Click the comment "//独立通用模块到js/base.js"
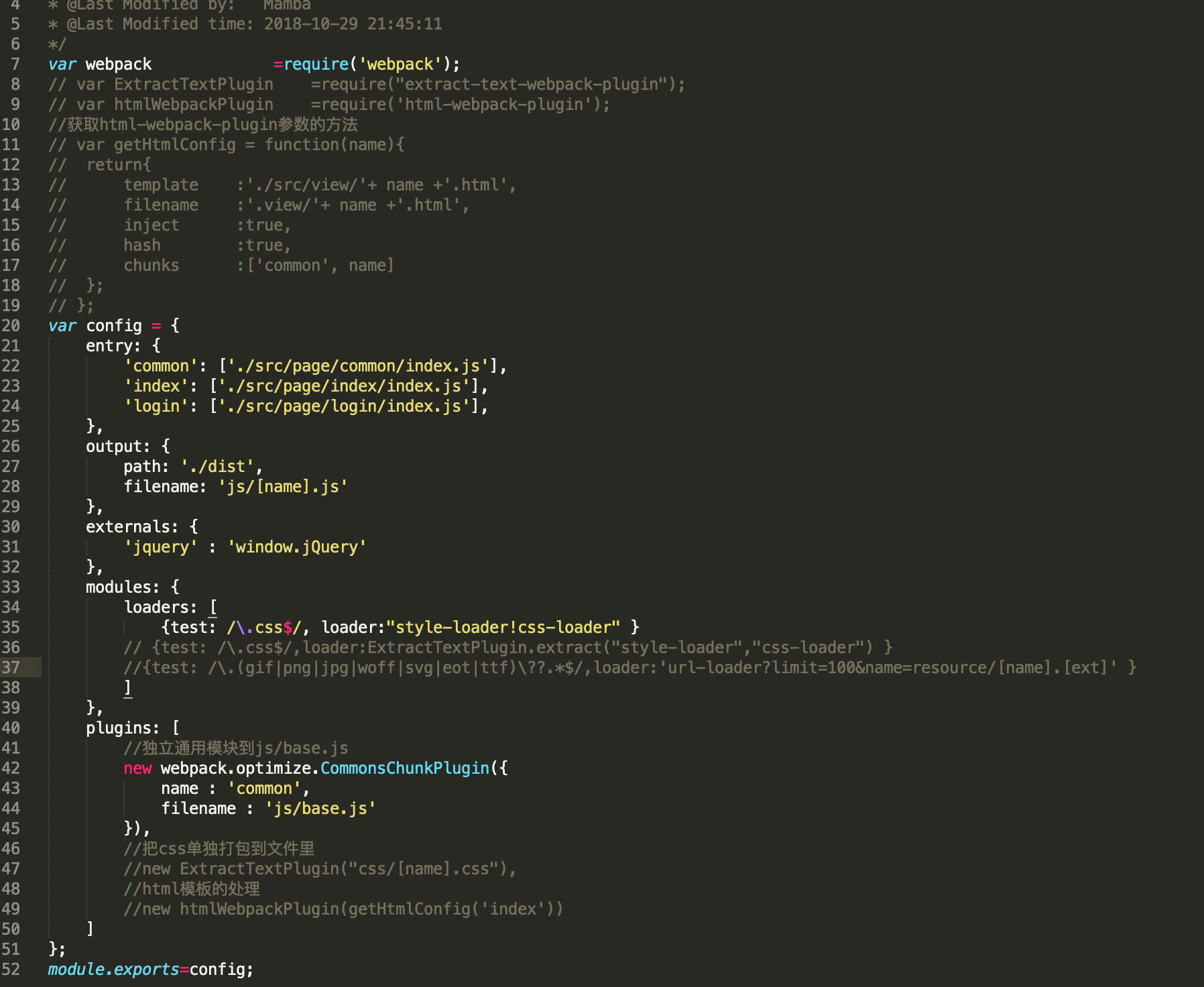The width and height of the screenshot is (1204, 987). point(236,748)
